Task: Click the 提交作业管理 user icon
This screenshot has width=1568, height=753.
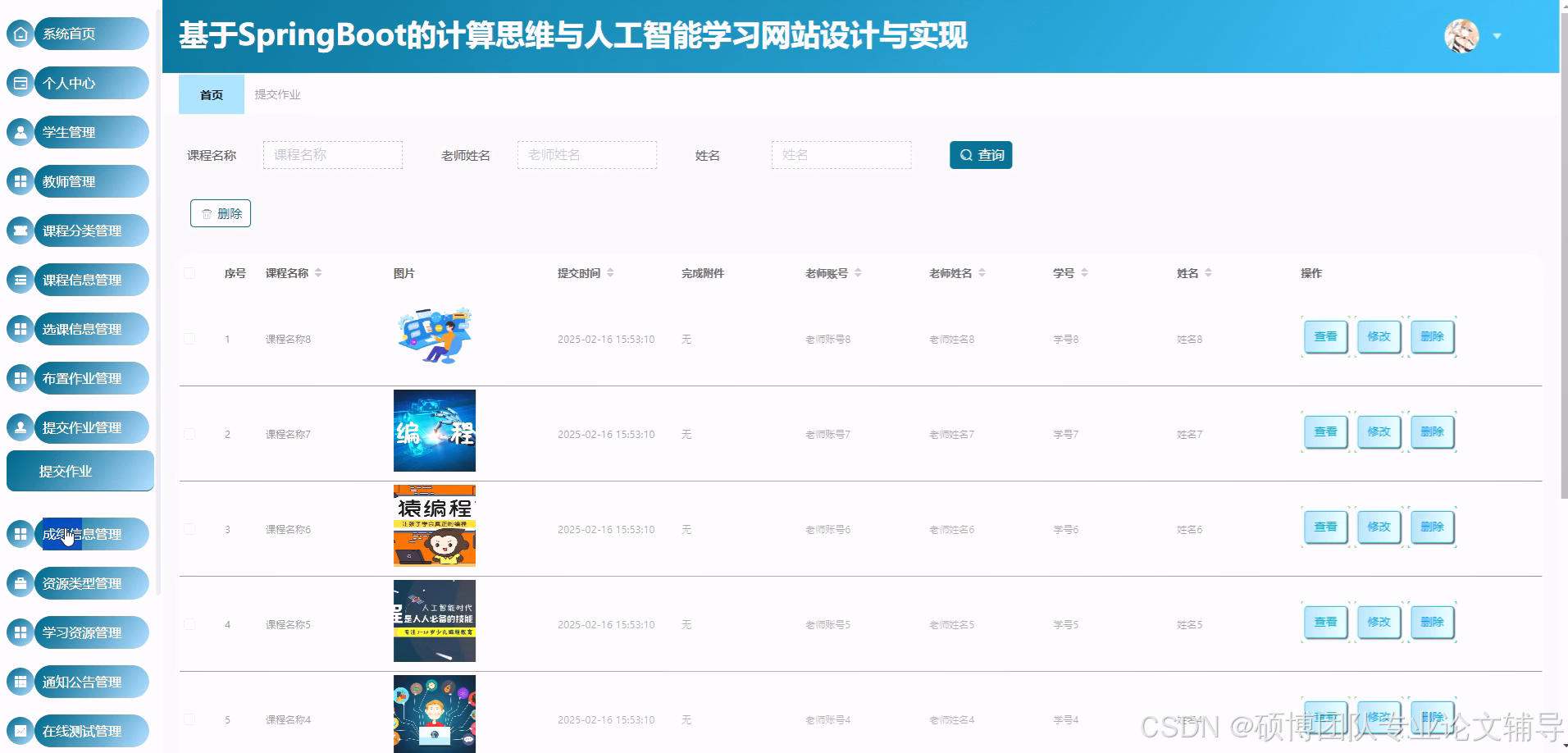Action: [x=21, y=427]
